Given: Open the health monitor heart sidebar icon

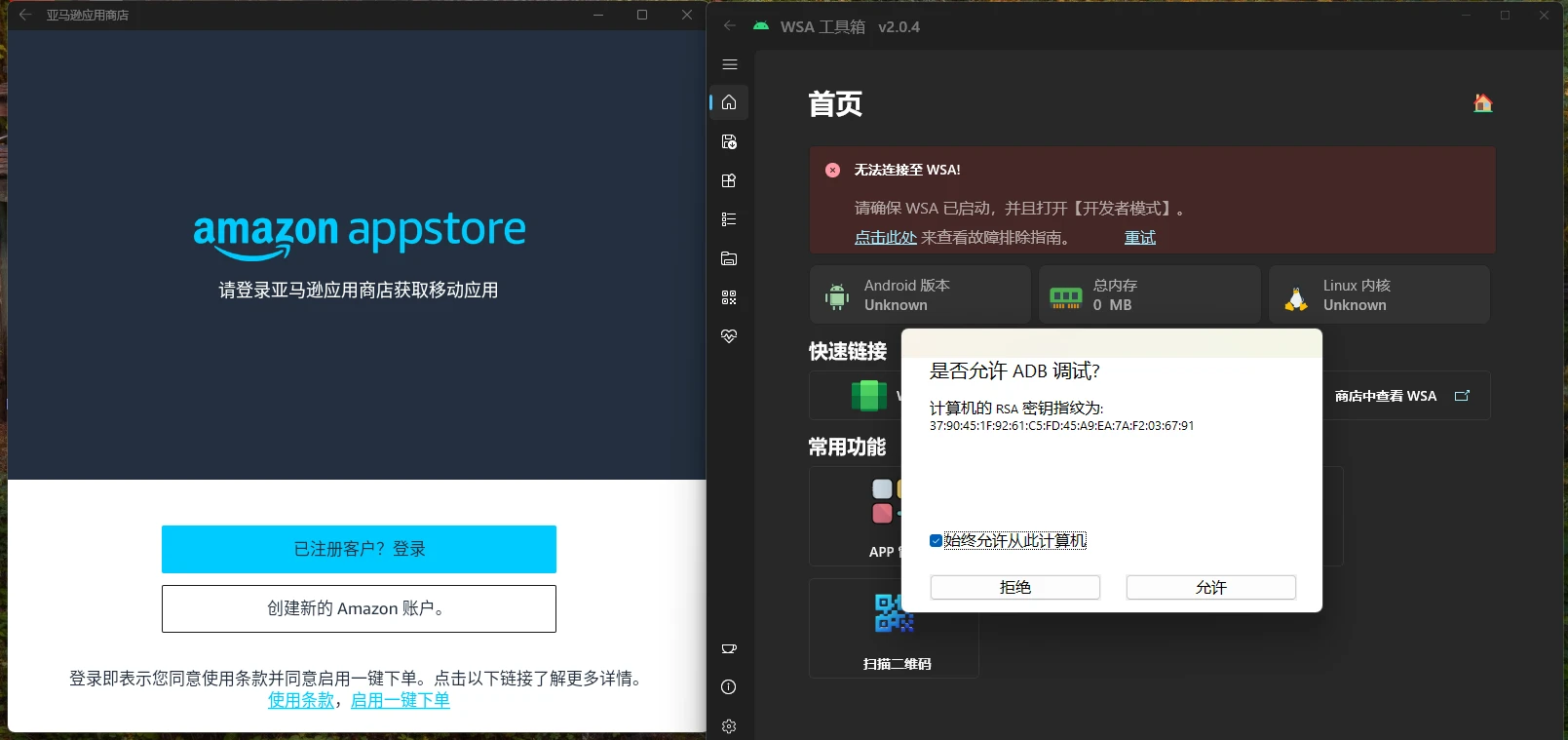Looking at the screenshot, I should point(729,336).
